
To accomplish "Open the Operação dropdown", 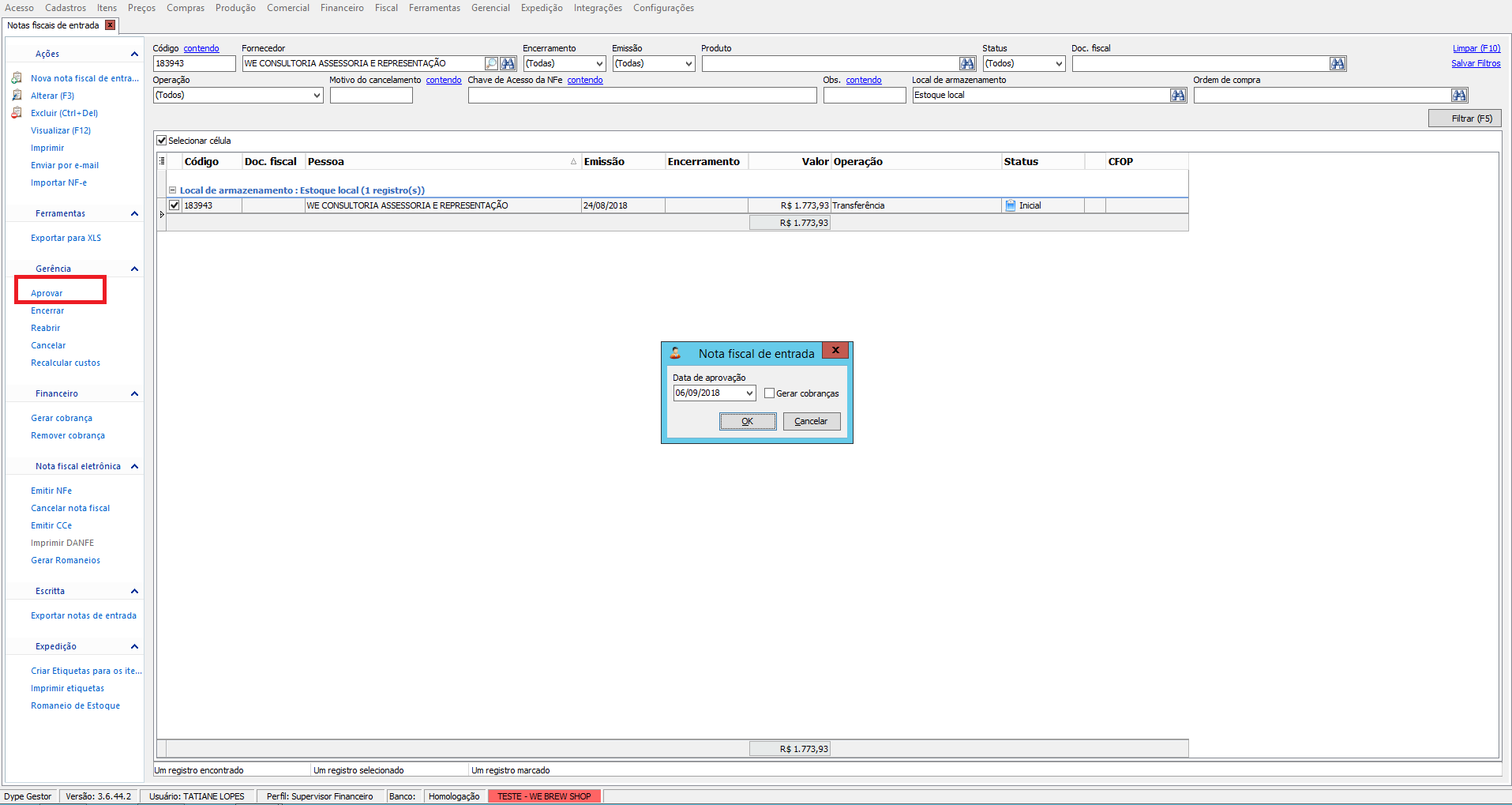I will pyautogui.click(x=317, y=95).
